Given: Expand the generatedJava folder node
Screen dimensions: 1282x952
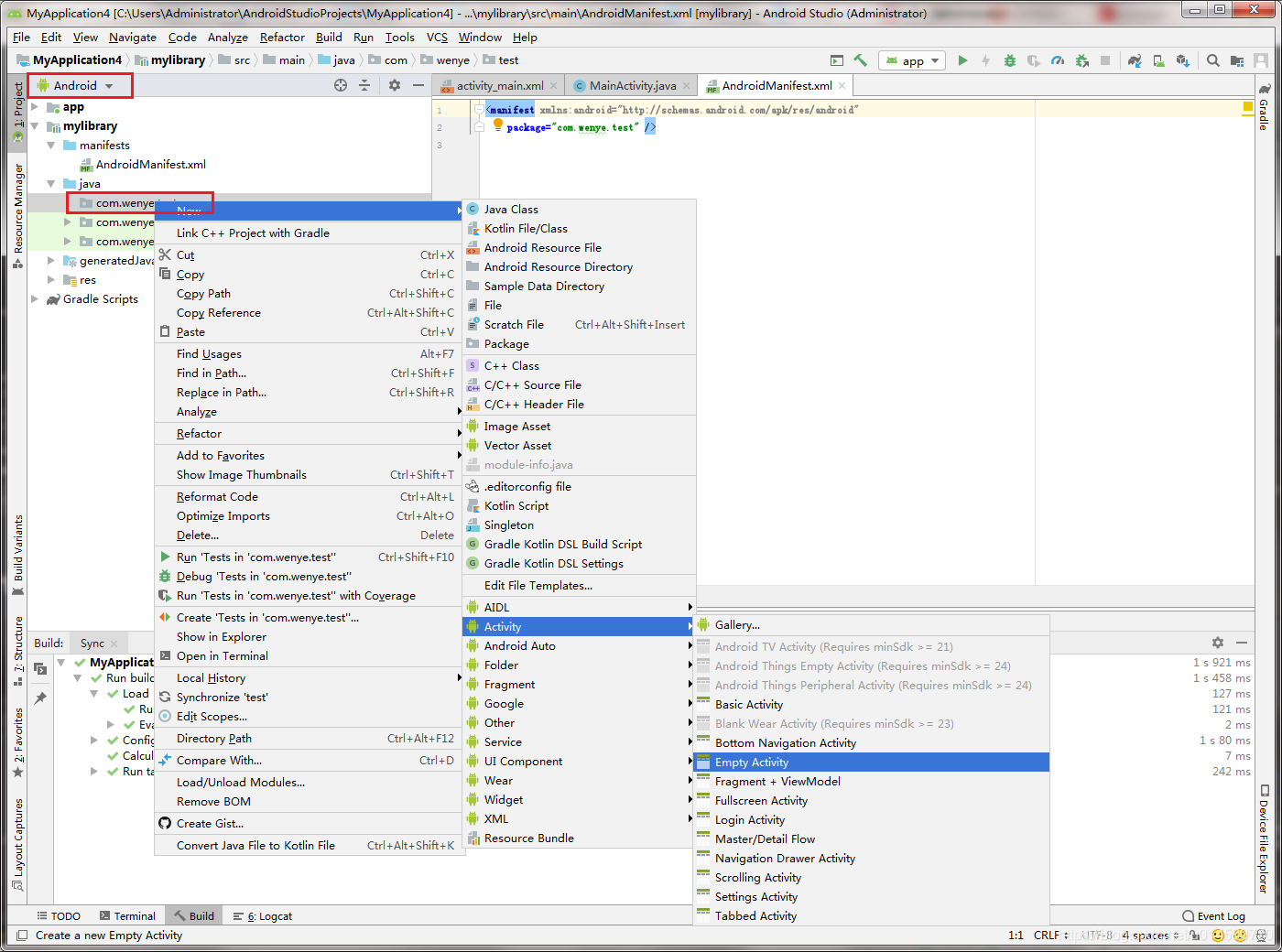Looking at the screenshot, I should [x=51, y=261].
